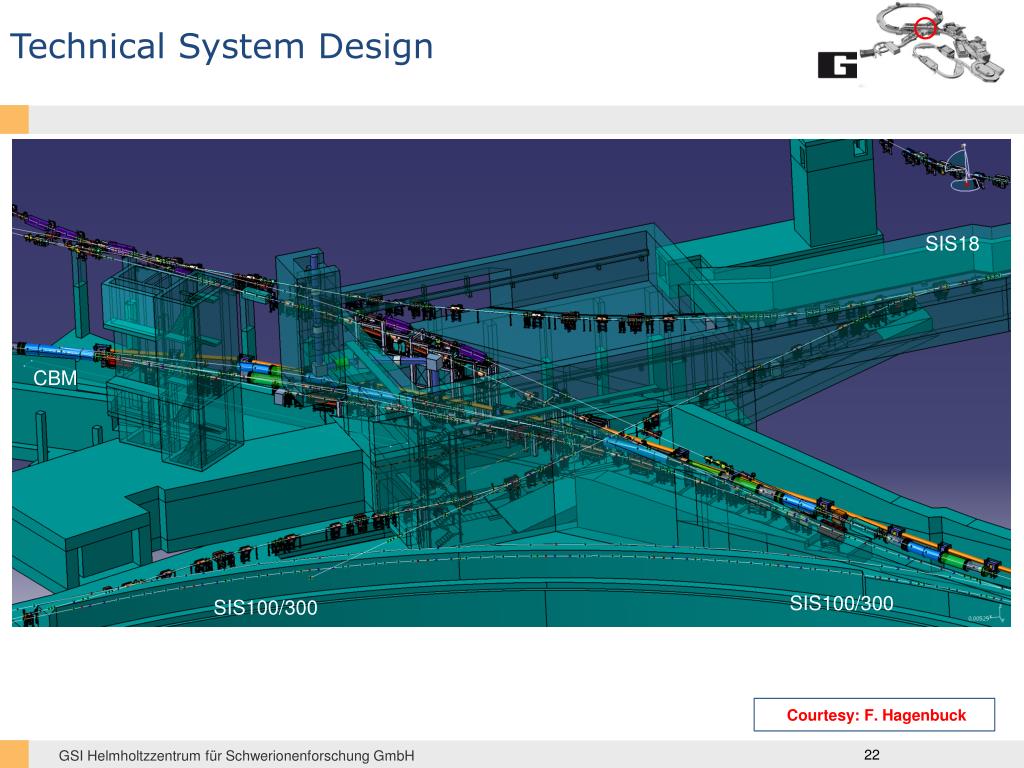Select the 3D compass in the CAD view
Image resolution: width=1024 pixels, height=768 pixels.
967,168
